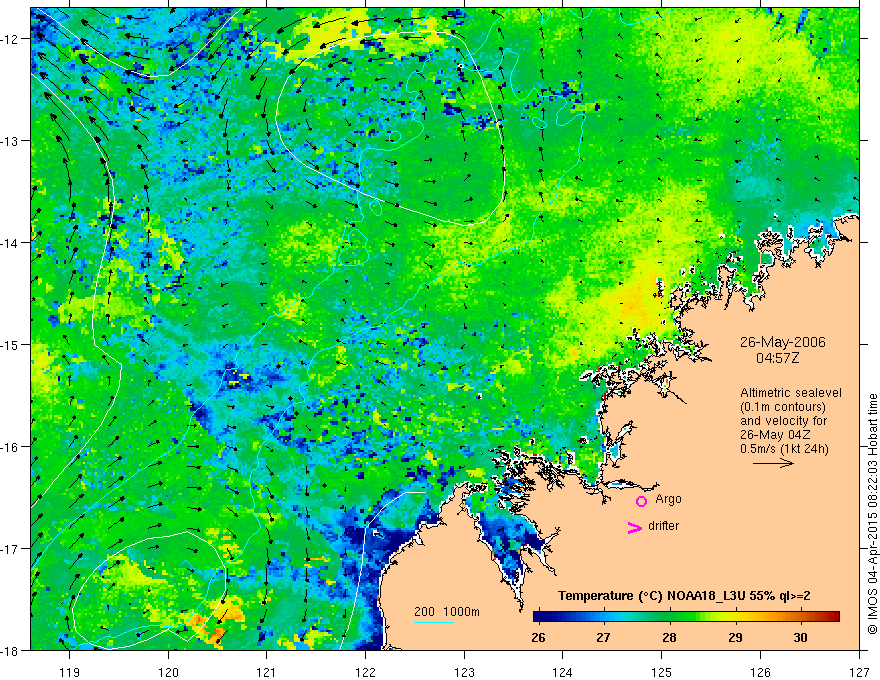Click the '200 1000m' depth label
Viewport: 880px width, 680px height.
point(447,612)
